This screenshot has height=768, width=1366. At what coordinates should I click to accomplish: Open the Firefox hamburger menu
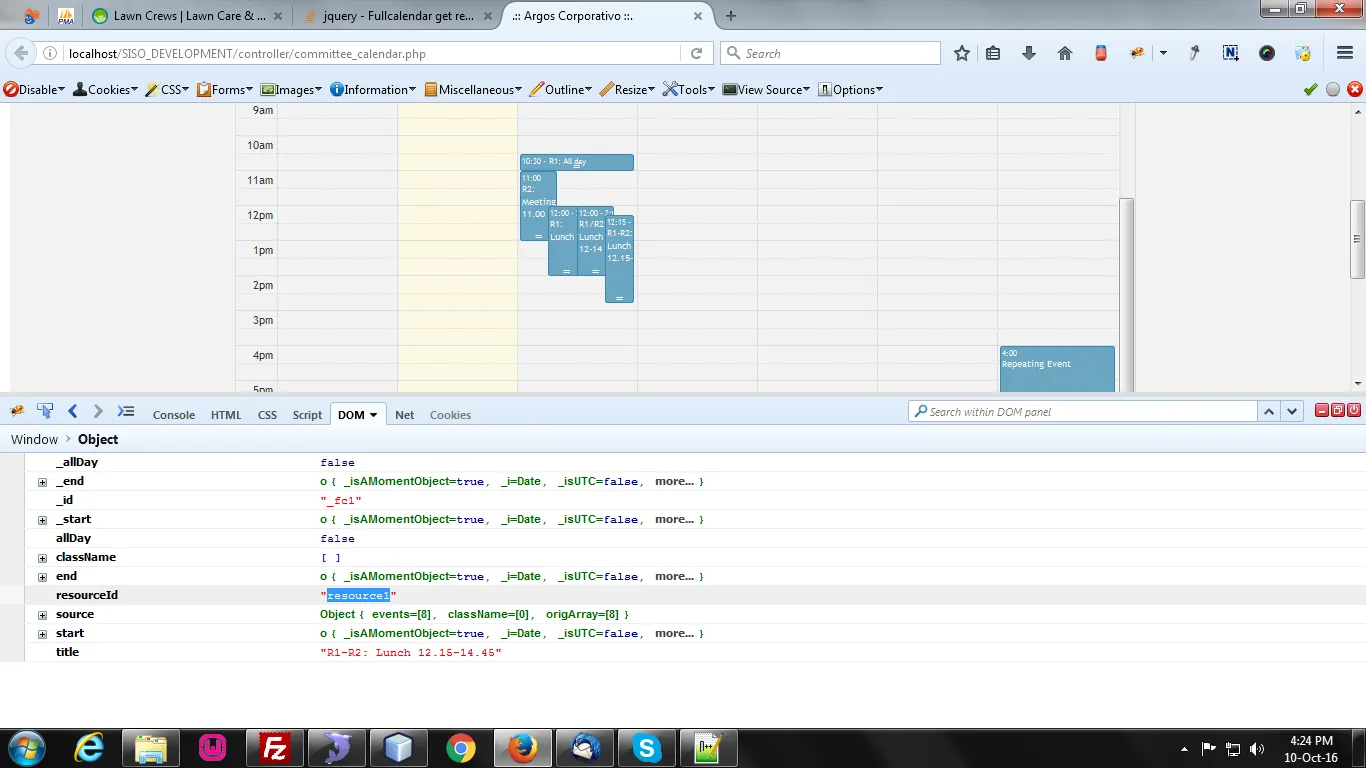tap(1345, 54)
